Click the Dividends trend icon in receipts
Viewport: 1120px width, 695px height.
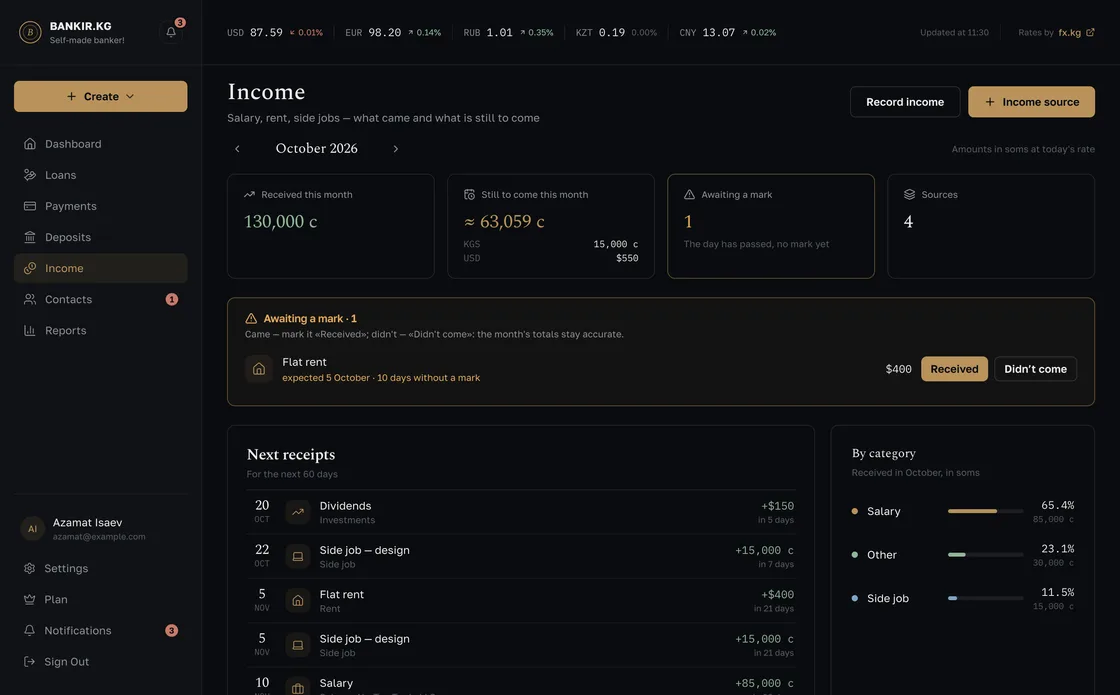pos(298,512)
